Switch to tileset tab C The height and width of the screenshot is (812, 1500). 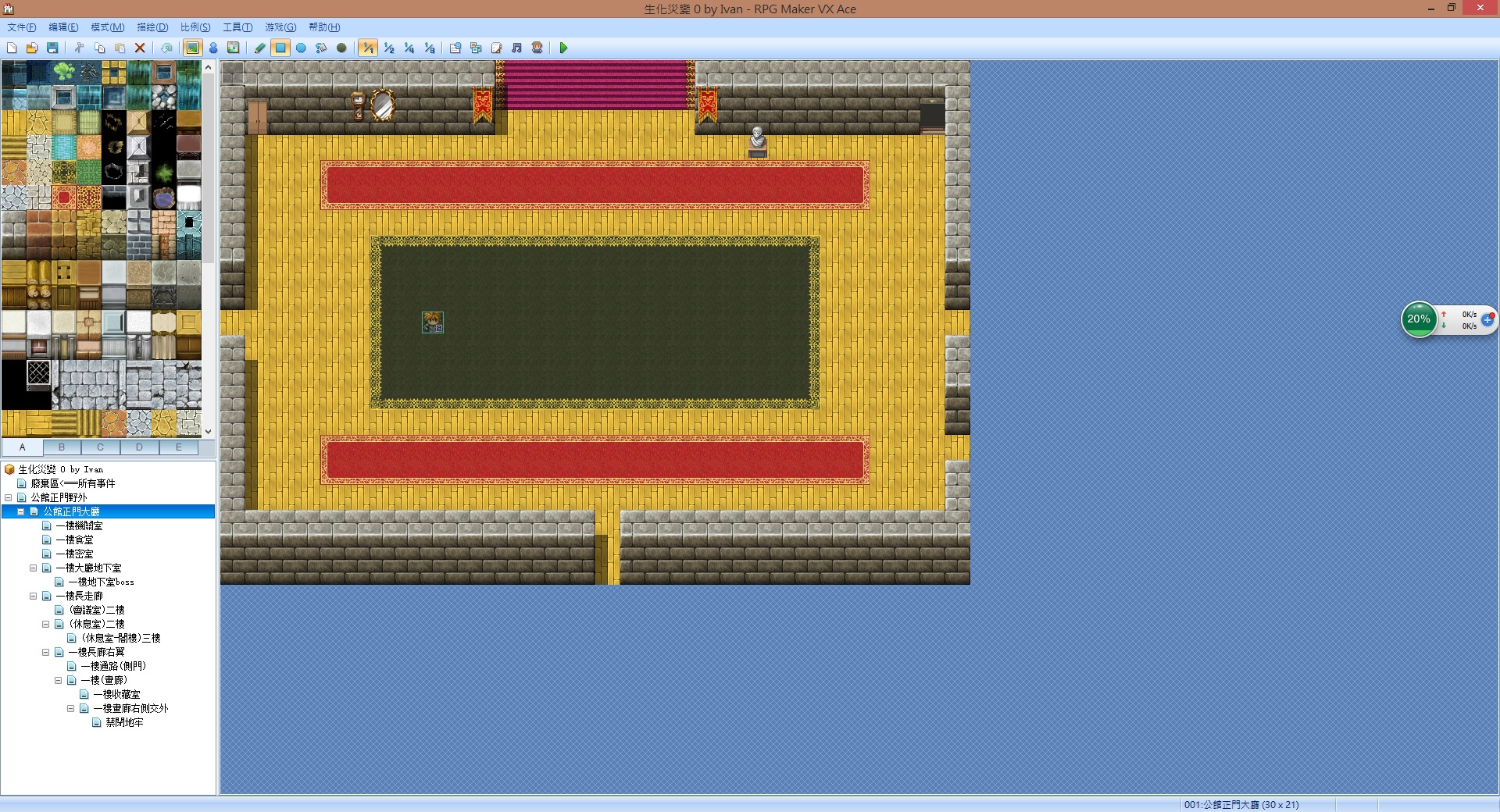tap(101, 447)
